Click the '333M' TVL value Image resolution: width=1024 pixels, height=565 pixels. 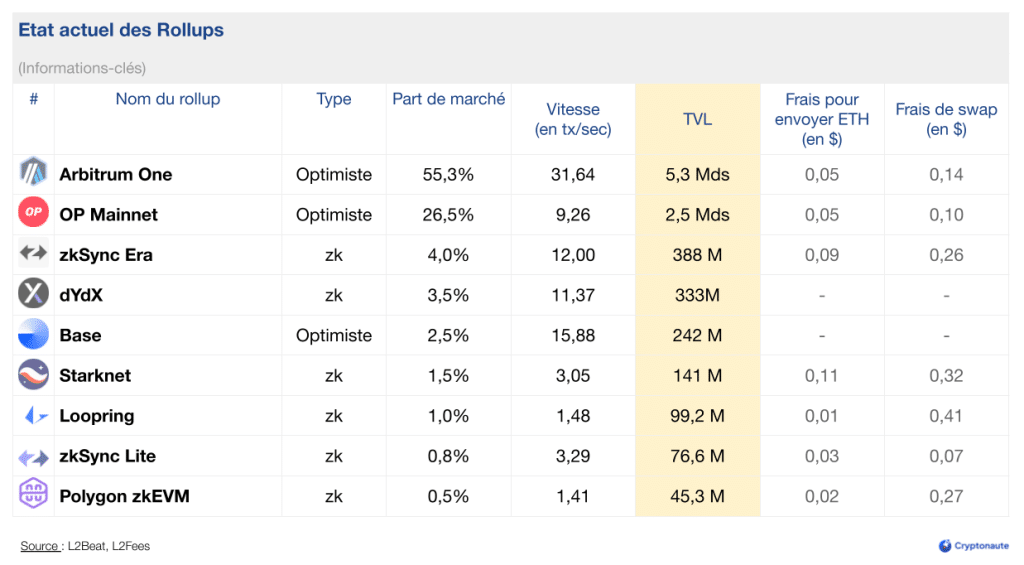(697, 295)
